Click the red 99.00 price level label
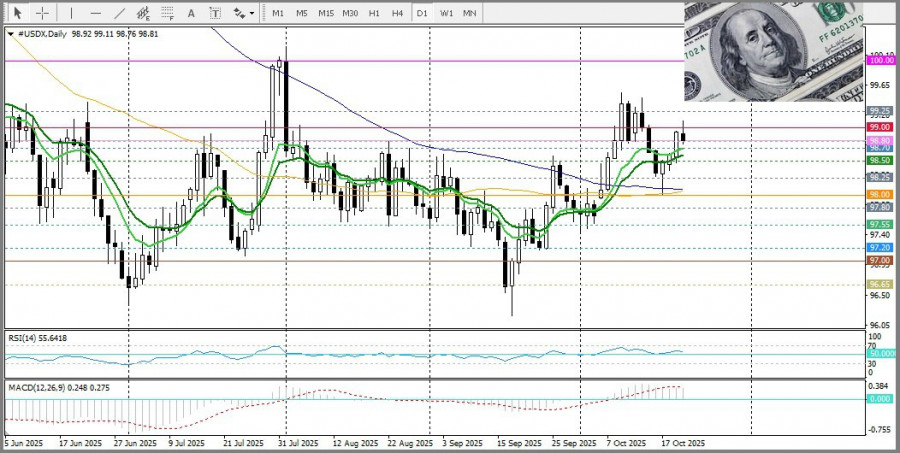The height and width of the screenshot is (453, 900). coord(880,127)
